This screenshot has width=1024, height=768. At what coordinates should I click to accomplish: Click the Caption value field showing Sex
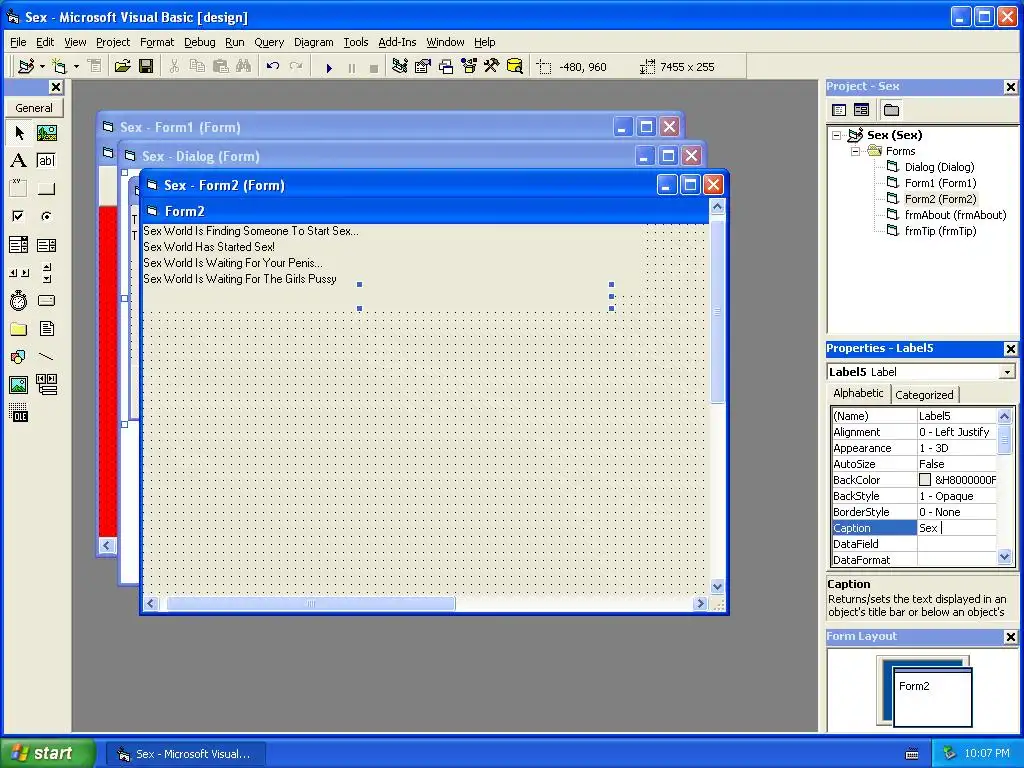pyautogui.click(x=957, y=528)
